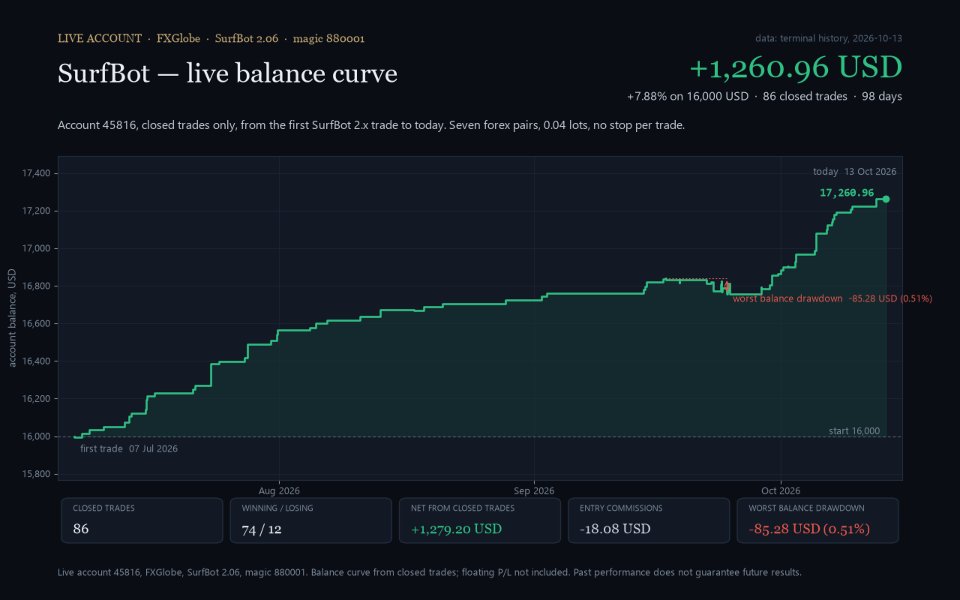The width and height of the screenshot is (960, 600).
Task: Click the '74 / 12' win-loss value
Action: pyautogui.click(x=261, y=529)
